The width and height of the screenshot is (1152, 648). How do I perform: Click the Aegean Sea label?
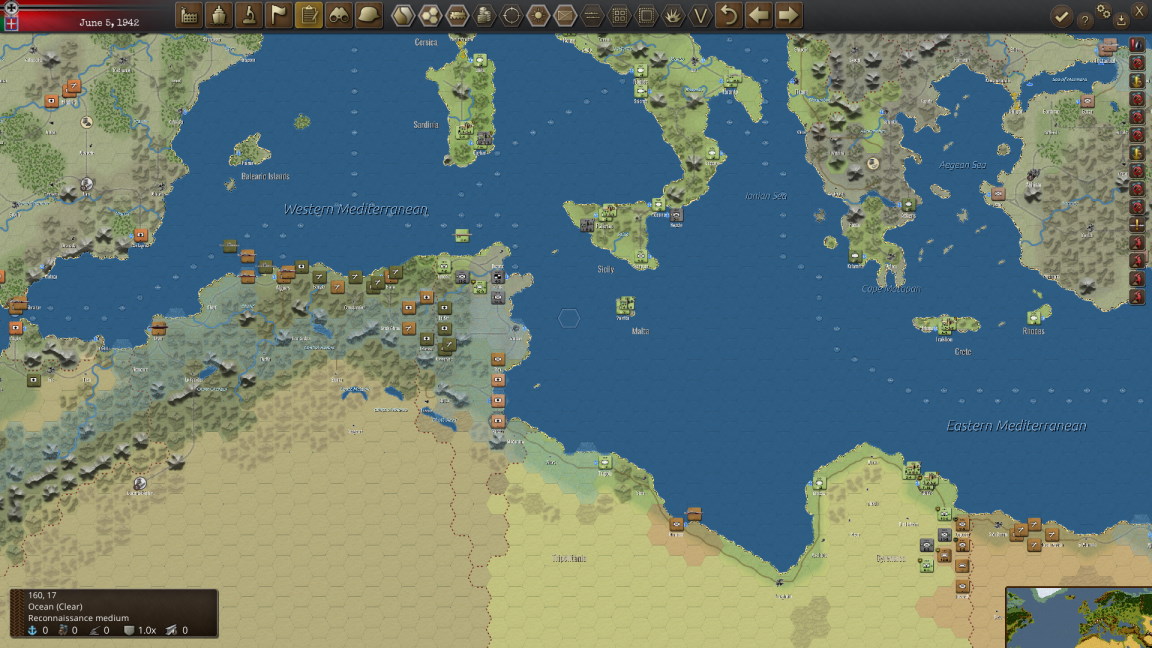tap(962, 165)
